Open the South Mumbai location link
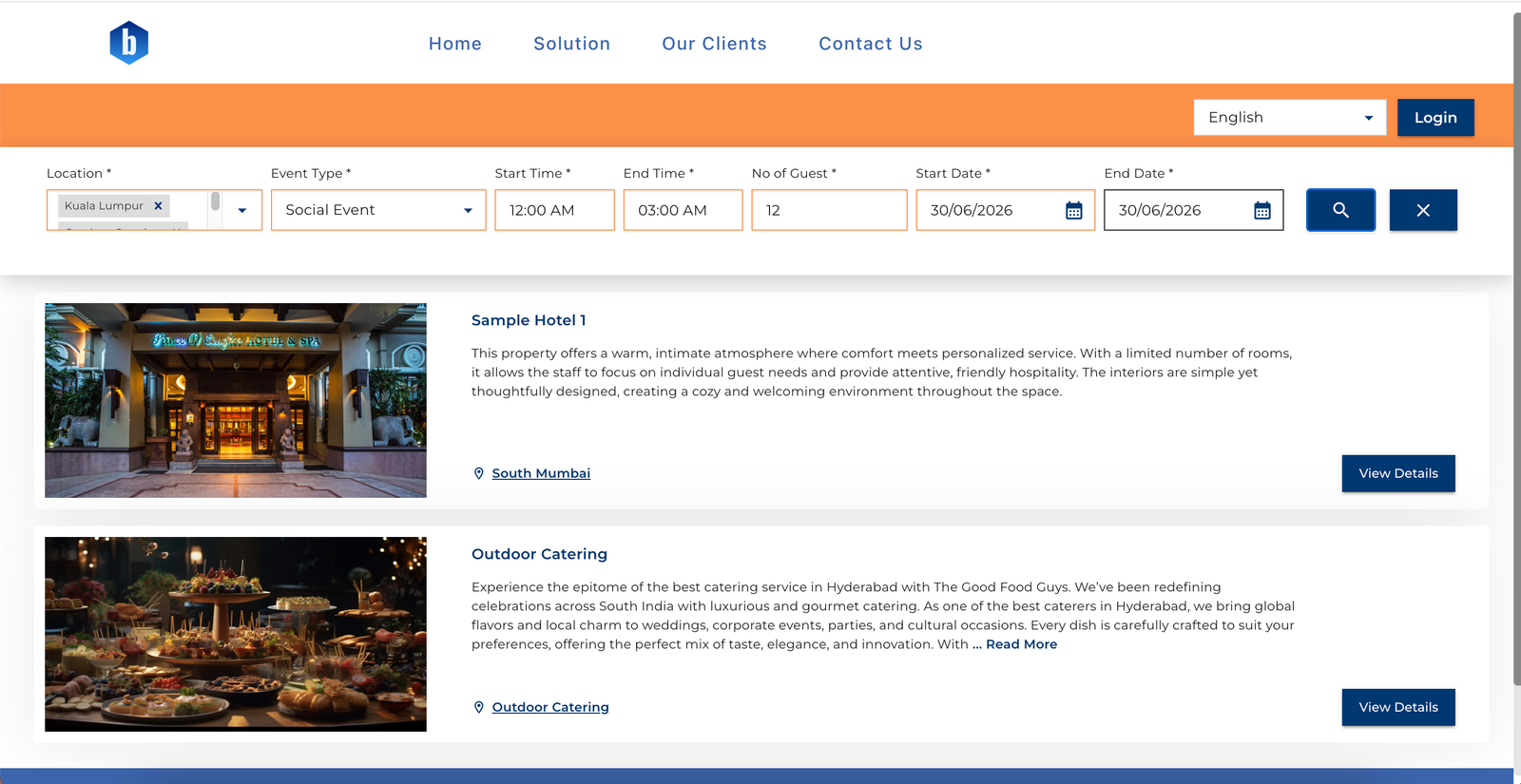This screenshot has height=784, width=1521. 541,473
